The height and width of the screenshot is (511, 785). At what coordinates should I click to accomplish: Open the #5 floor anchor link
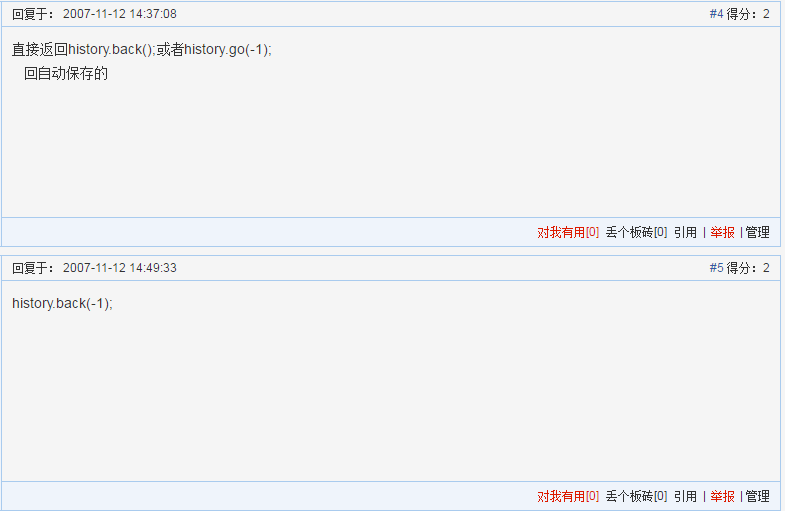tap(716, 268)
